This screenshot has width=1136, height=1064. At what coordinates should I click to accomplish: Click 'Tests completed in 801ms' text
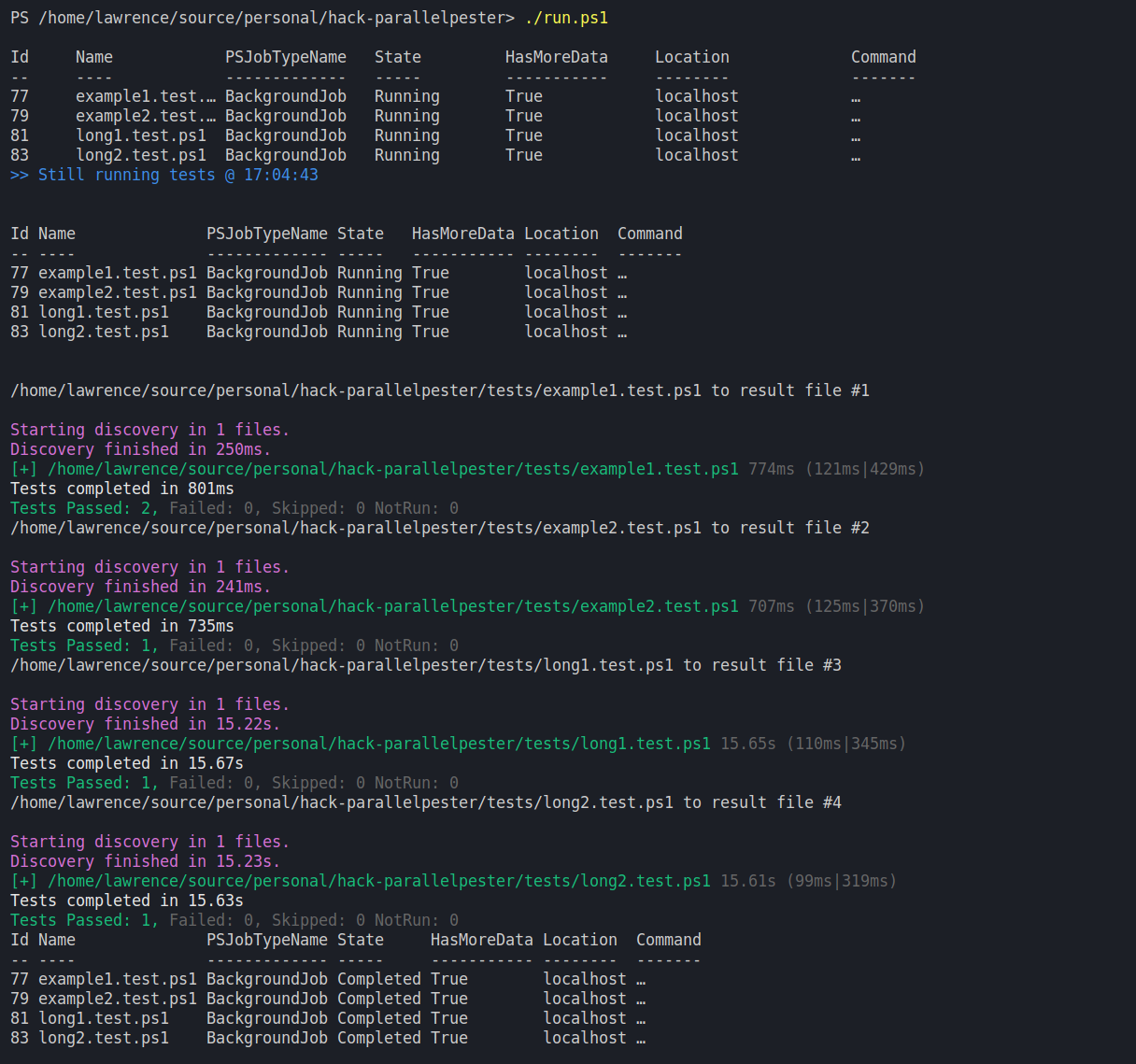(x=122, y=489)
